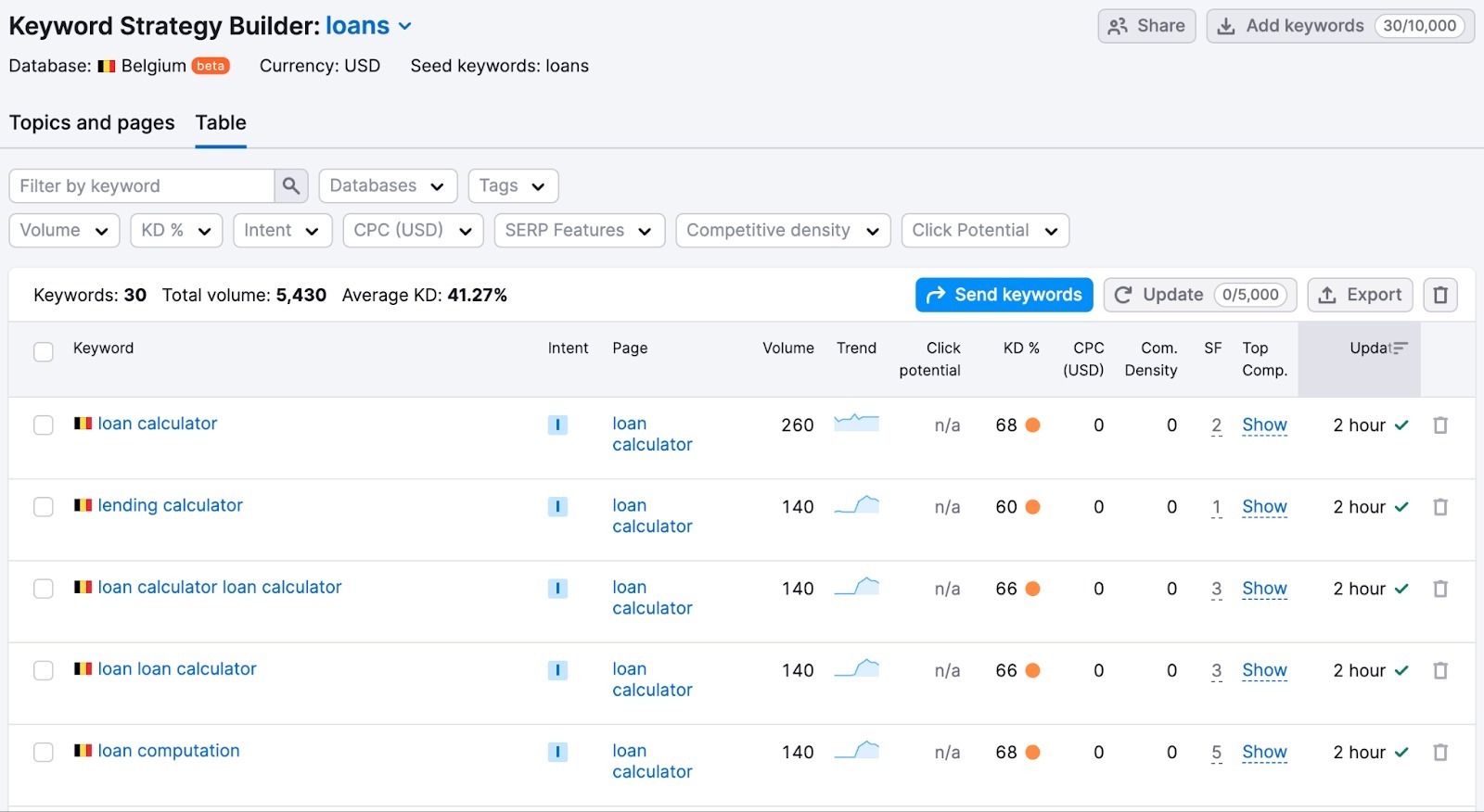Click the search magnifier icon in keyword filter
The image size is (1484, 812).
click(x=290, y=185)
